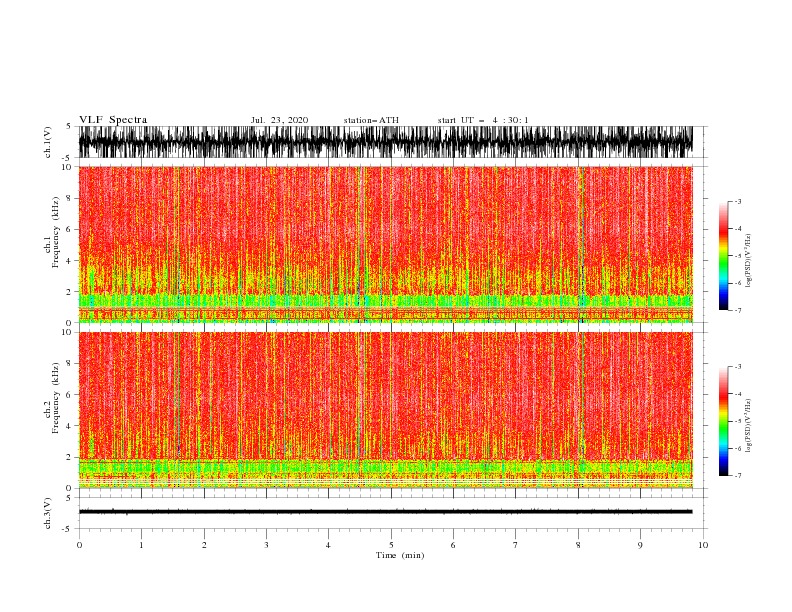The width and height of the screenshot is (792, 612).
Task: Click the ch.1 colorbar "log(PSD)(V²/Hz)" label
Action: pyautogui.click(x=748, y=261)
